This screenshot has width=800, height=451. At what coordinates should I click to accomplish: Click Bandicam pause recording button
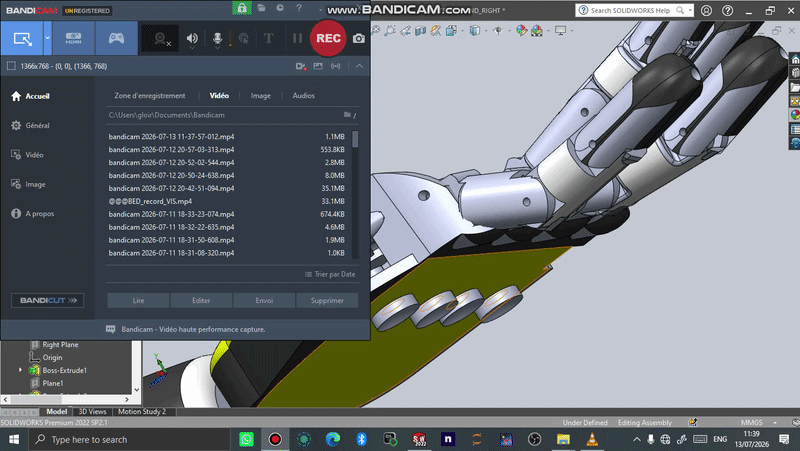click(297, 38)
